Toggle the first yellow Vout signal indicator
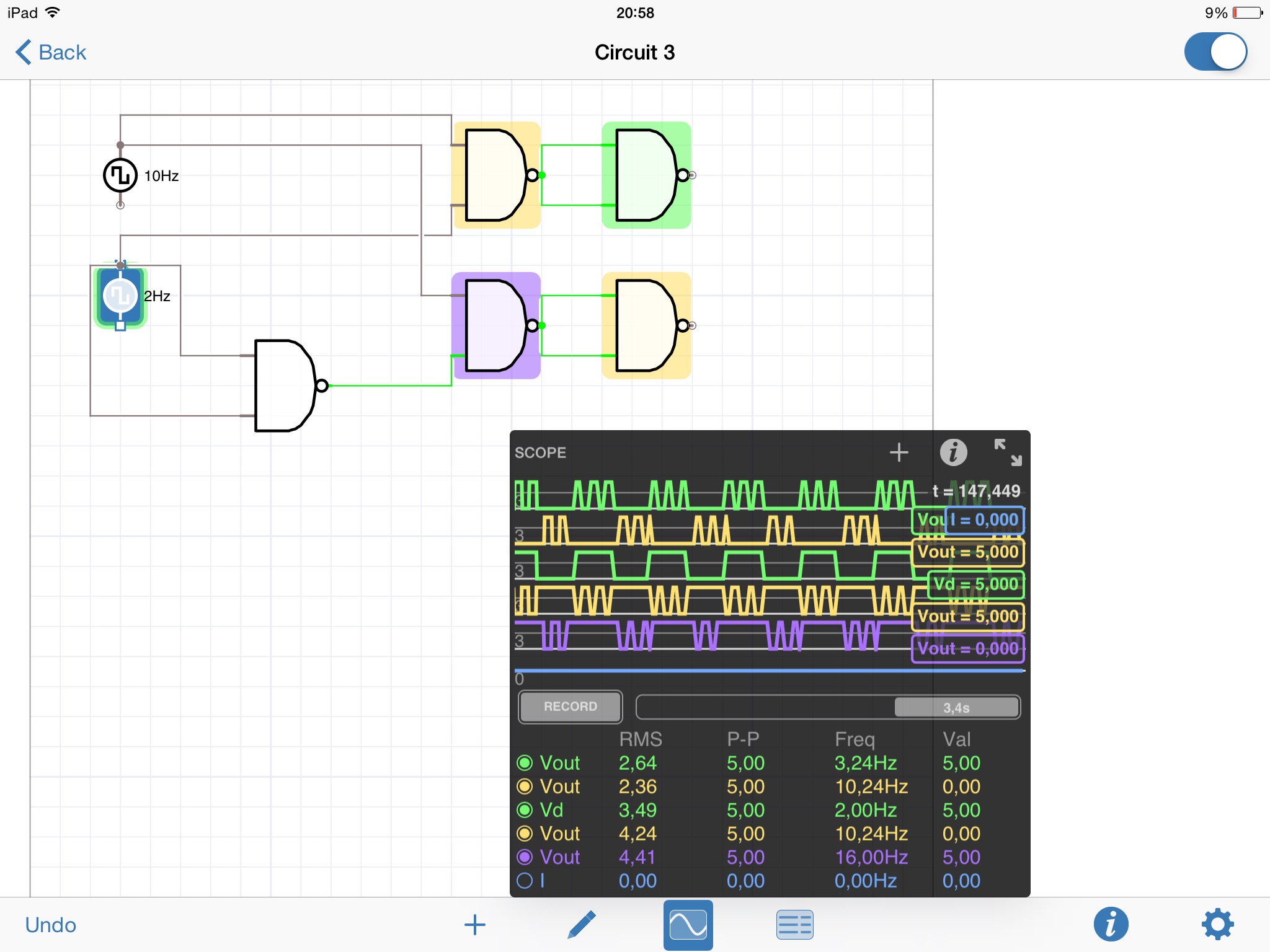The image size is (1270, 952). 525,787
